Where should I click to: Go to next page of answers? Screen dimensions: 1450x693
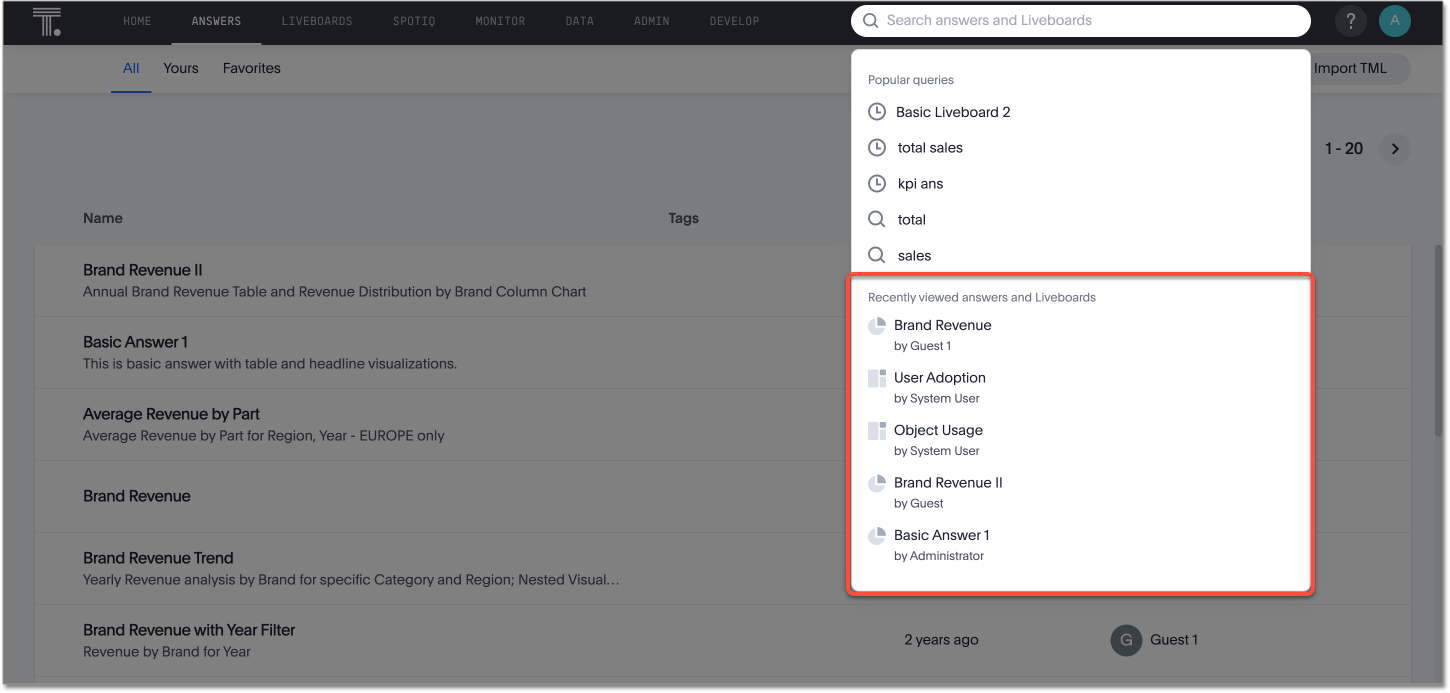(x=1395, y=149)
